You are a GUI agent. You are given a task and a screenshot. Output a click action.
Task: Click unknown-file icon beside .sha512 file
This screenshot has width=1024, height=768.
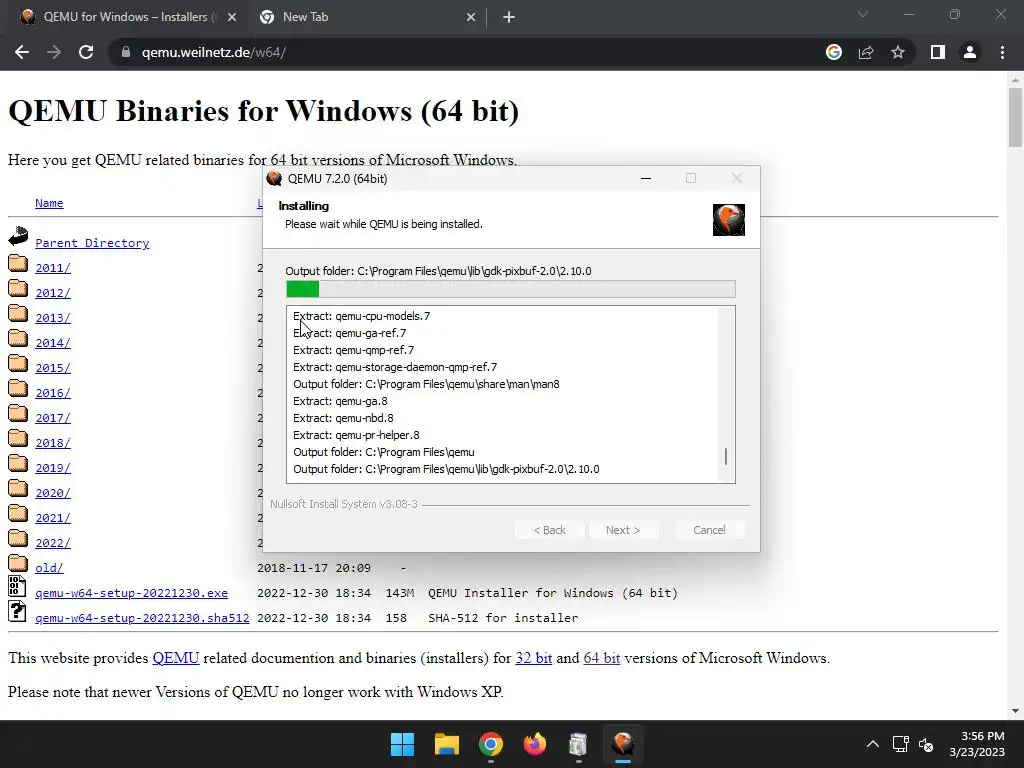tap(18, 611)
